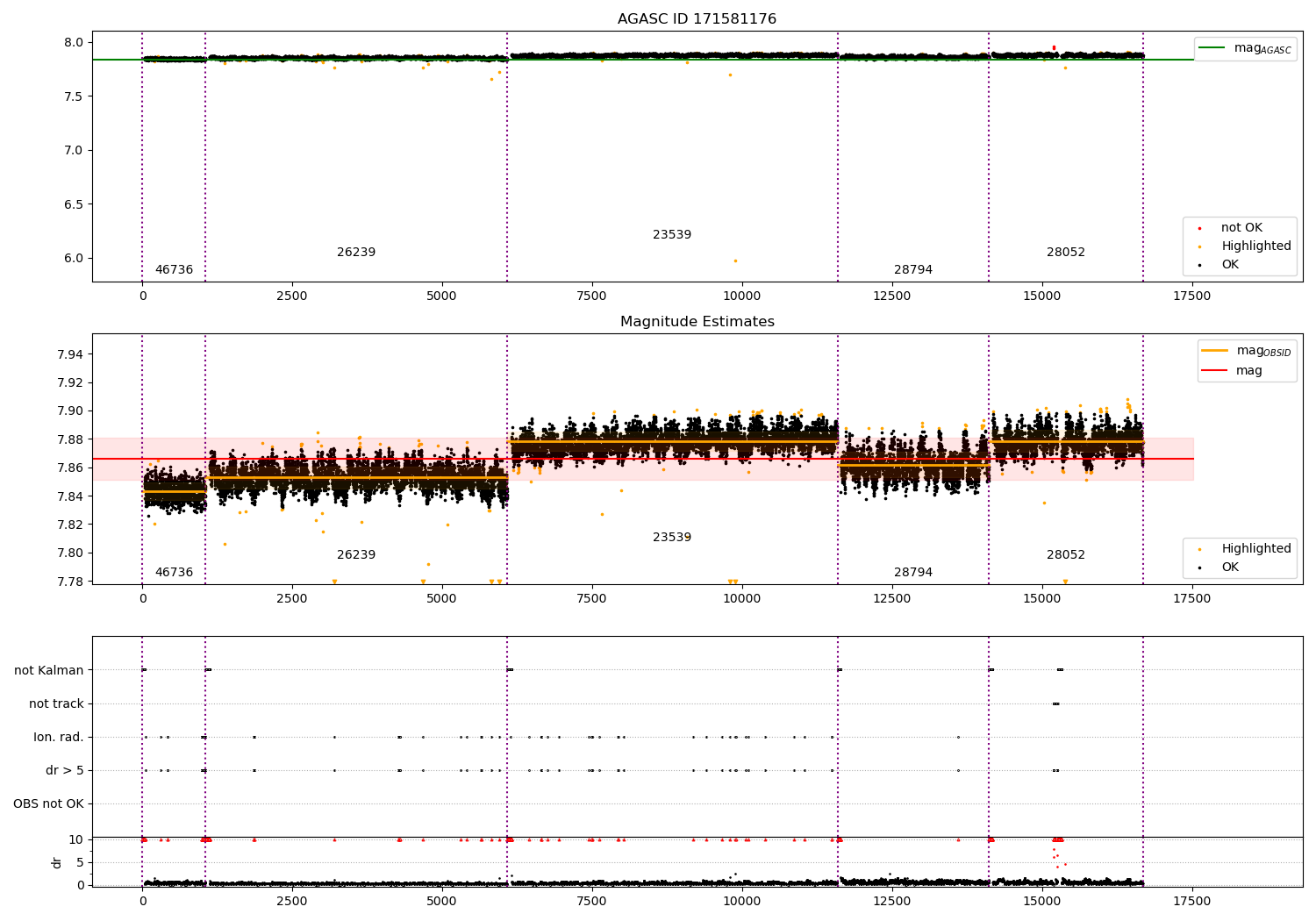Image resolution: width=1316 pixels, height=921 pixels.
Task: Click the Ion. rad. row label
Action: pos(59,738)
